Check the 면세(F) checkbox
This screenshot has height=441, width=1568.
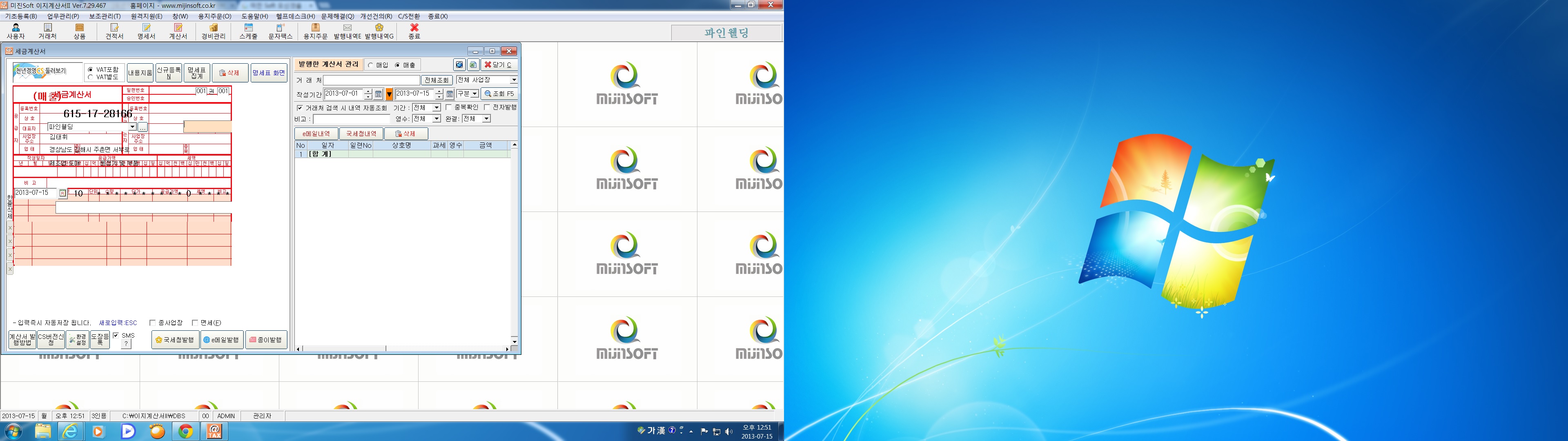[x=195, y=323]
